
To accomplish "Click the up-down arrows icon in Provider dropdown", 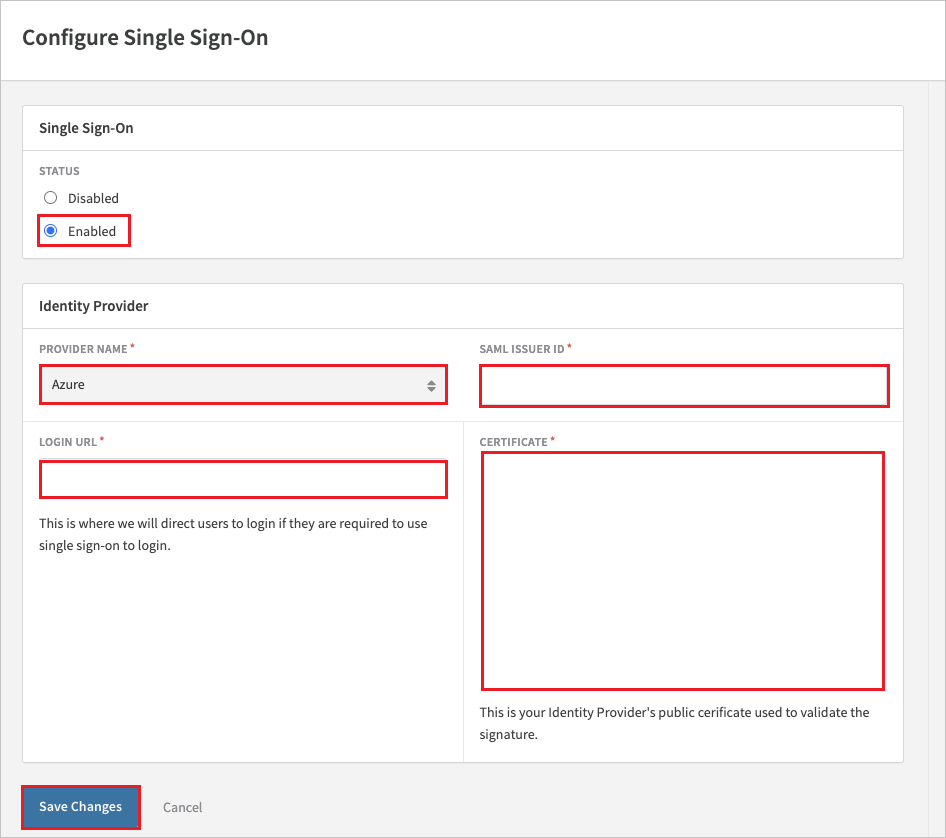I will [x=431, y=386].
